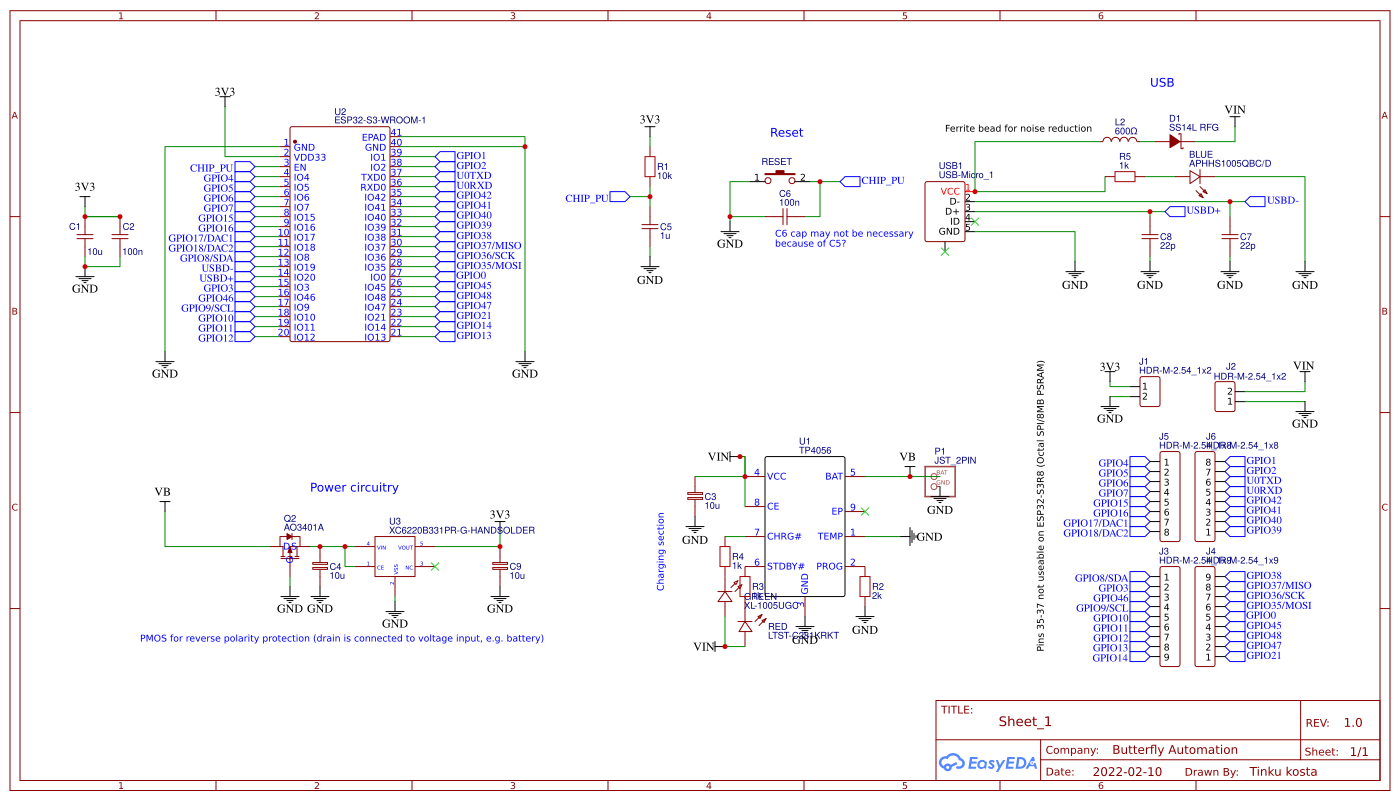Select the J3 nine-pin header symbol

tap(1168, 617)
